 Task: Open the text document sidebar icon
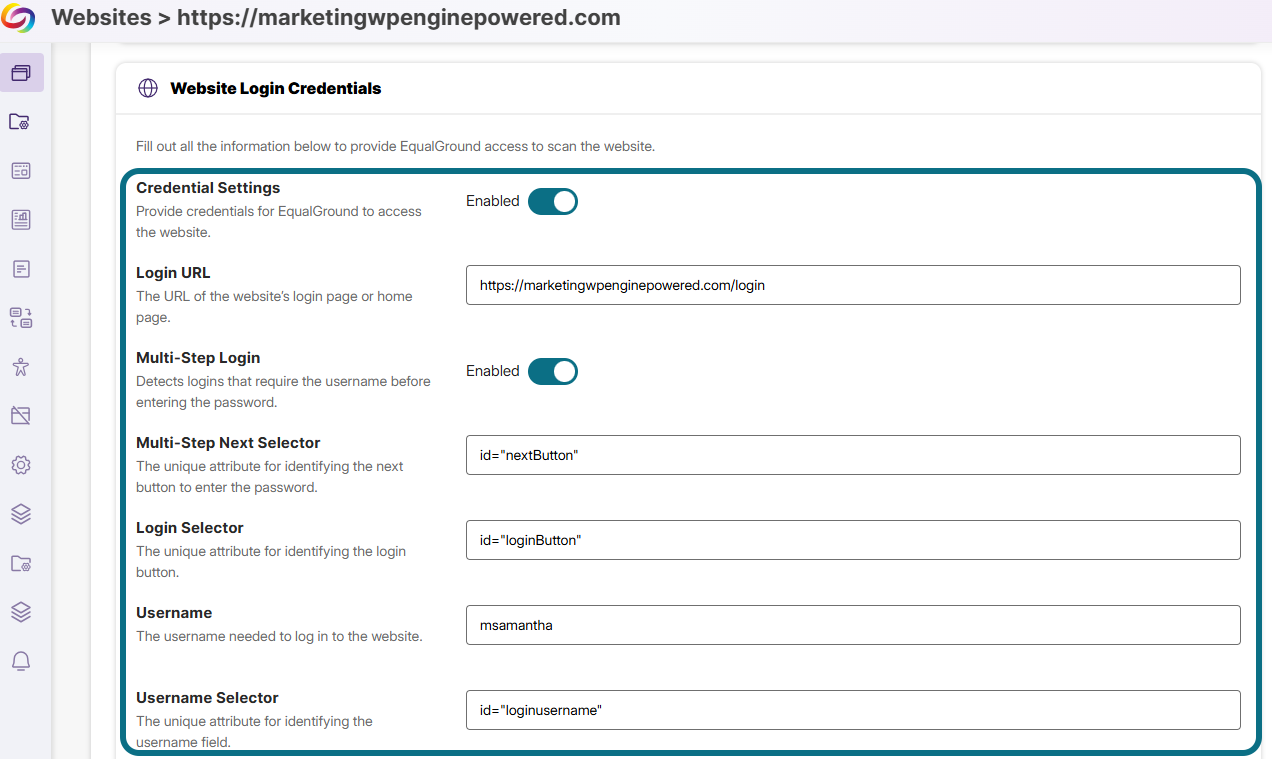(21, 269)
